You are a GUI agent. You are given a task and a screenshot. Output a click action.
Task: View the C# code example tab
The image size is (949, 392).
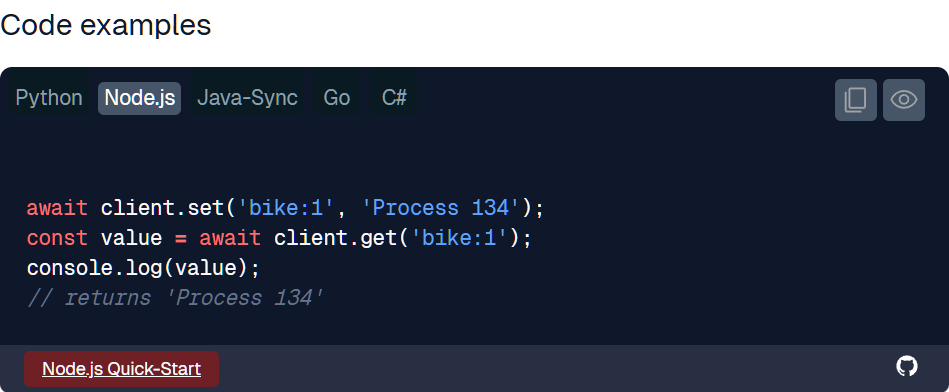pos(395,98)
